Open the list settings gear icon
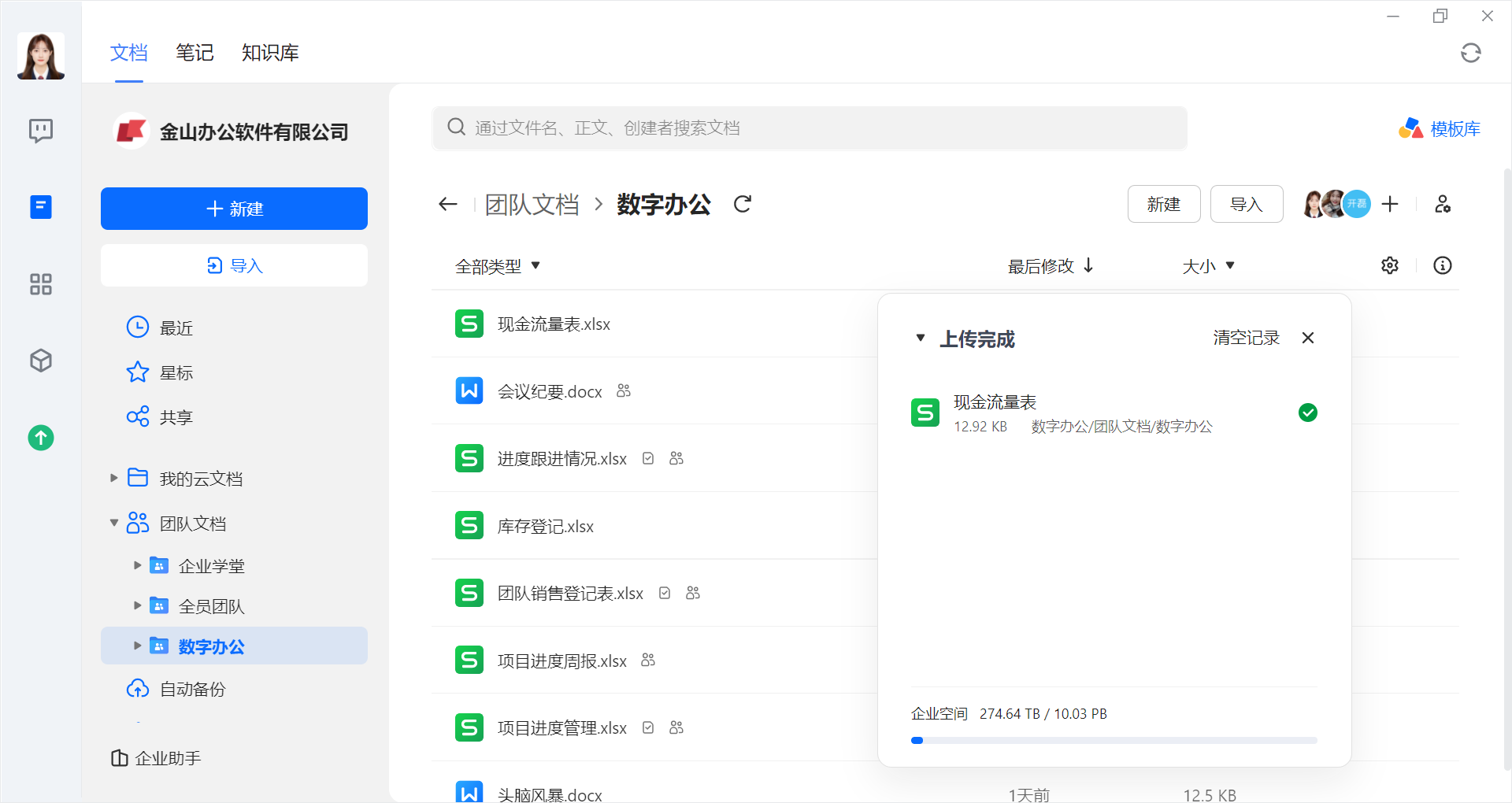1512x803 pixels. tap(1390, 265)
